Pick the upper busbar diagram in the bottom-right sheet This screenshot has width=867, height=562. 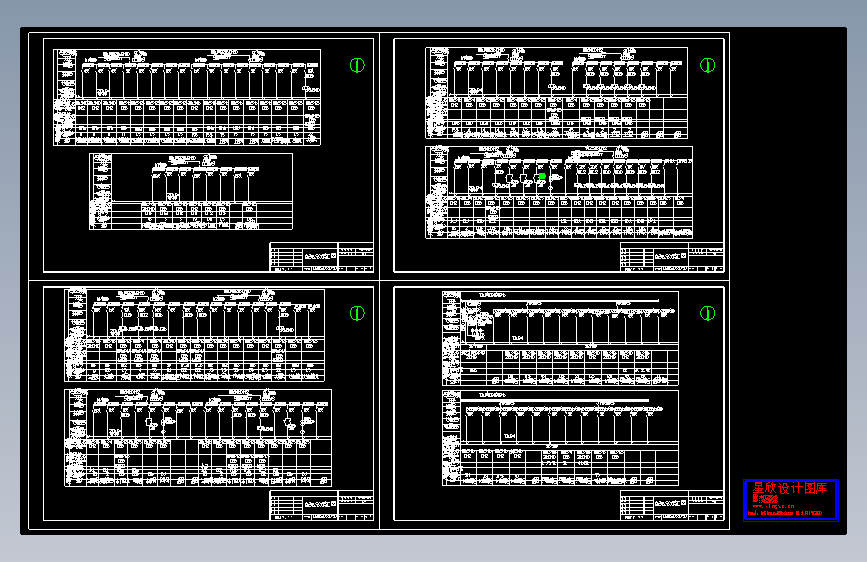[560, 339]
